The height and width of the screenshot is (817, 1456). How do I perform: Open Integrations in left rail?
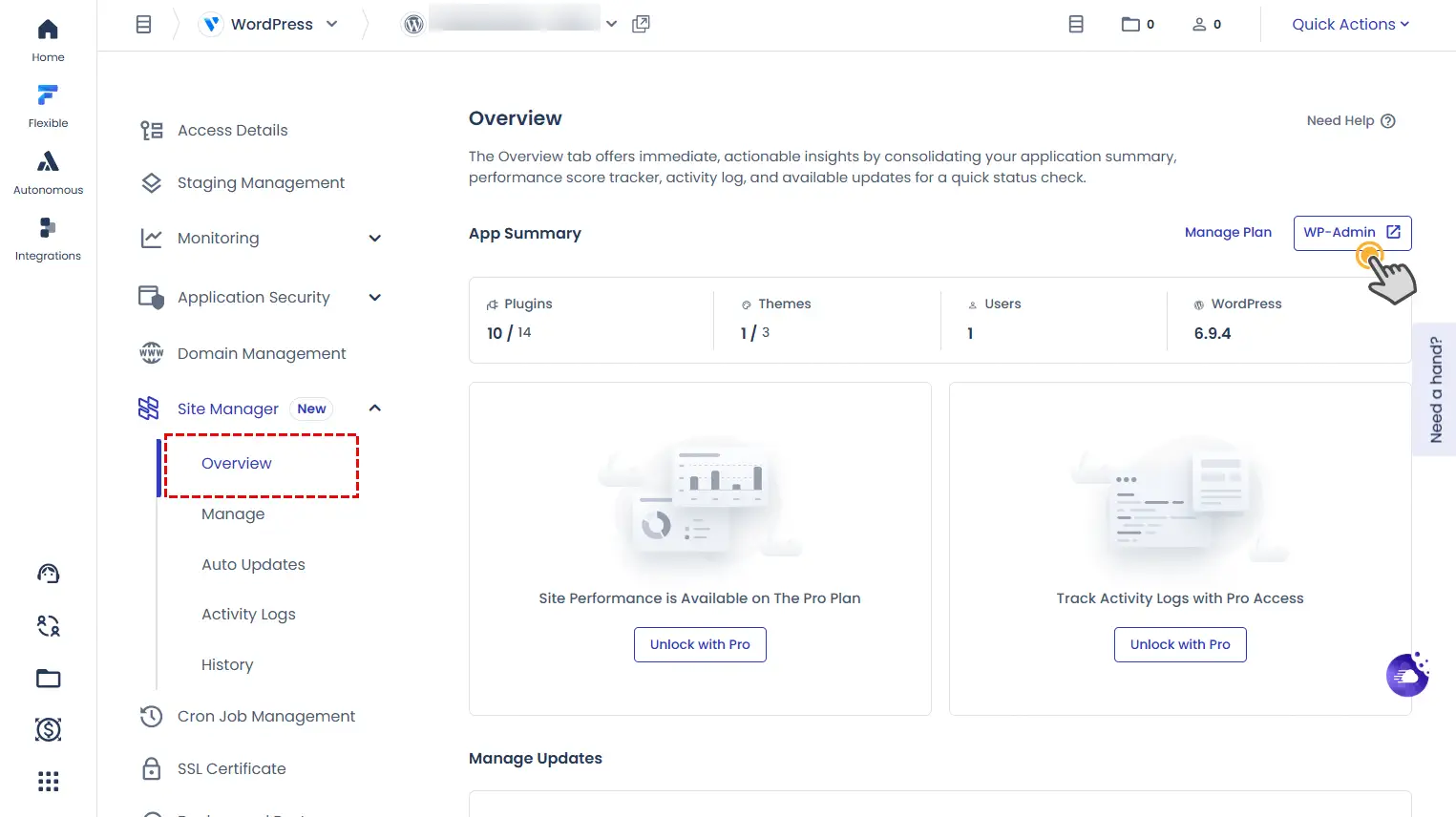48,239
